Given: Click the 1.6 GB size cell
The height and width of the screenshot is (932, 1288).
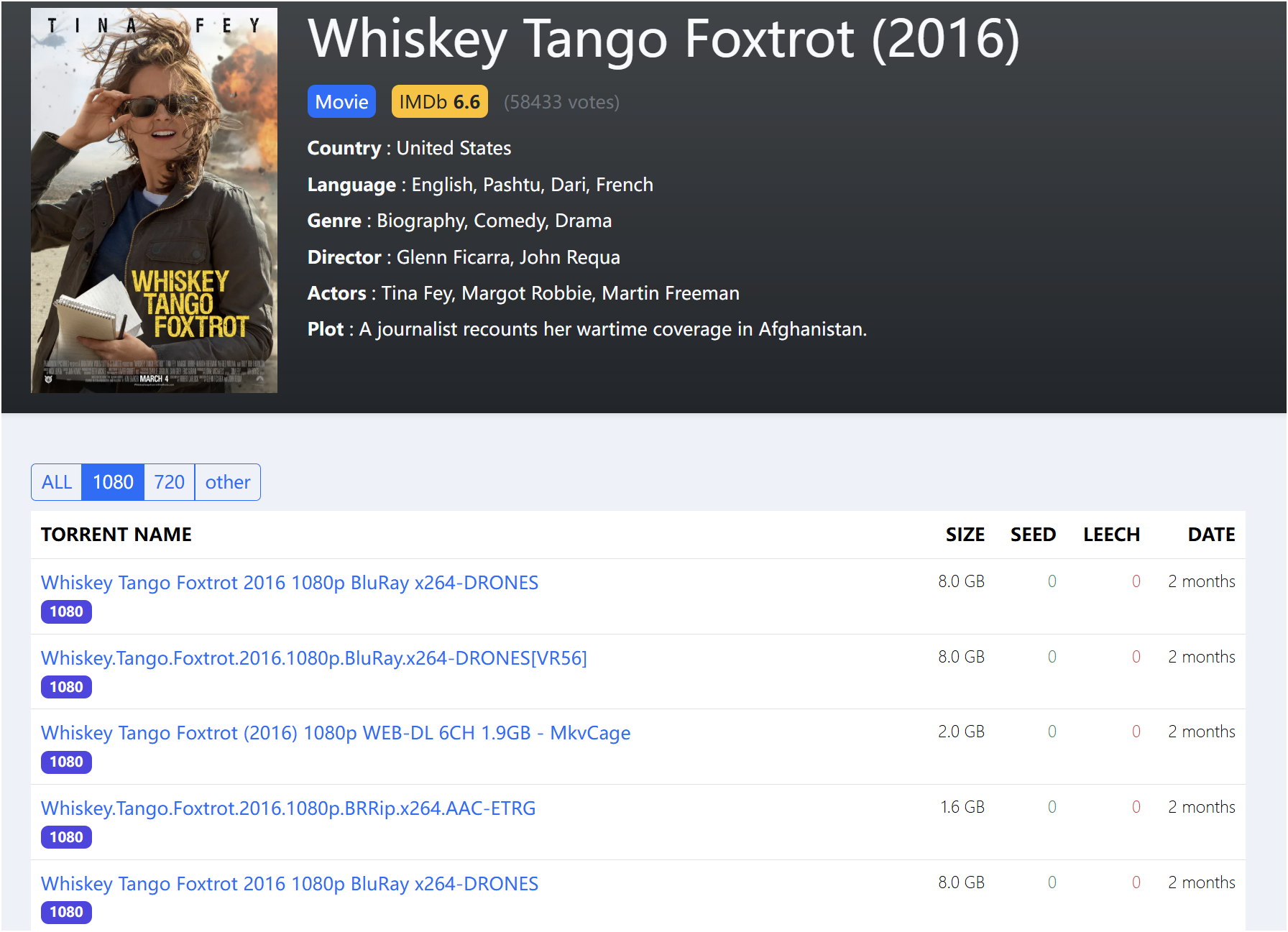Looking at the screenshot, I should click(x=962, y=807).
